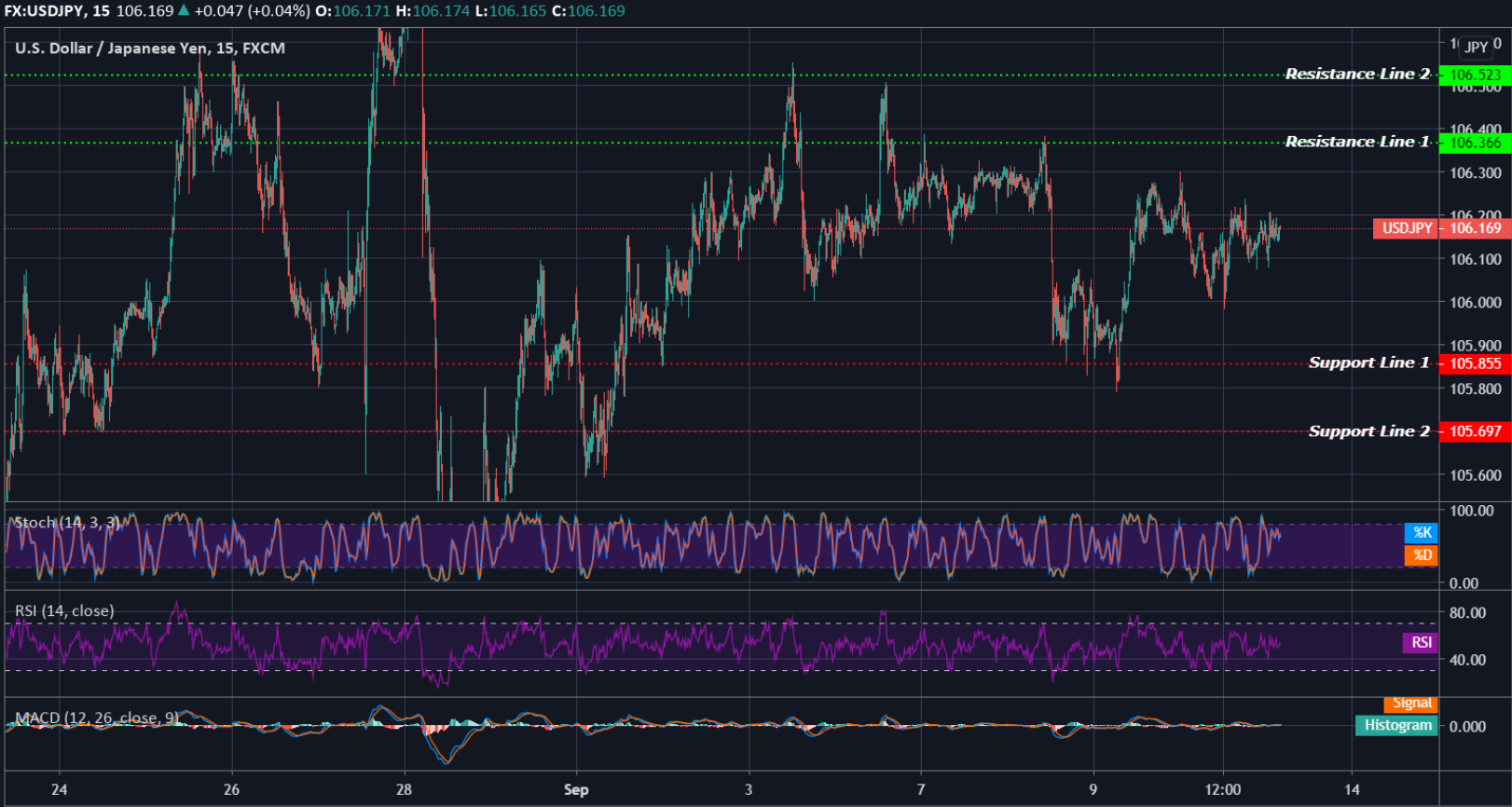Click the 105.855 red price tag
1512x807 pixels.
(1475, 363)
